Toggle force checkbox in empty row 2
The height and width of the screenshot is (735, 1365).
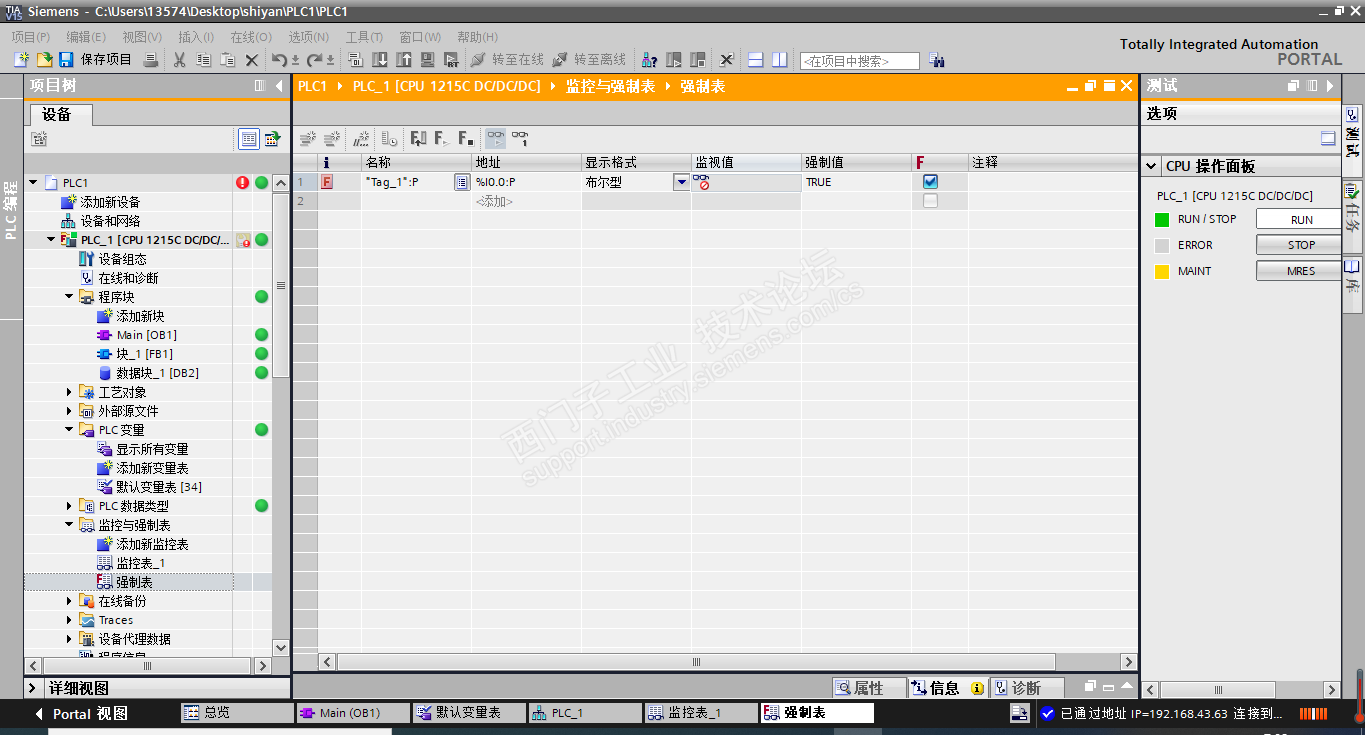930,201
